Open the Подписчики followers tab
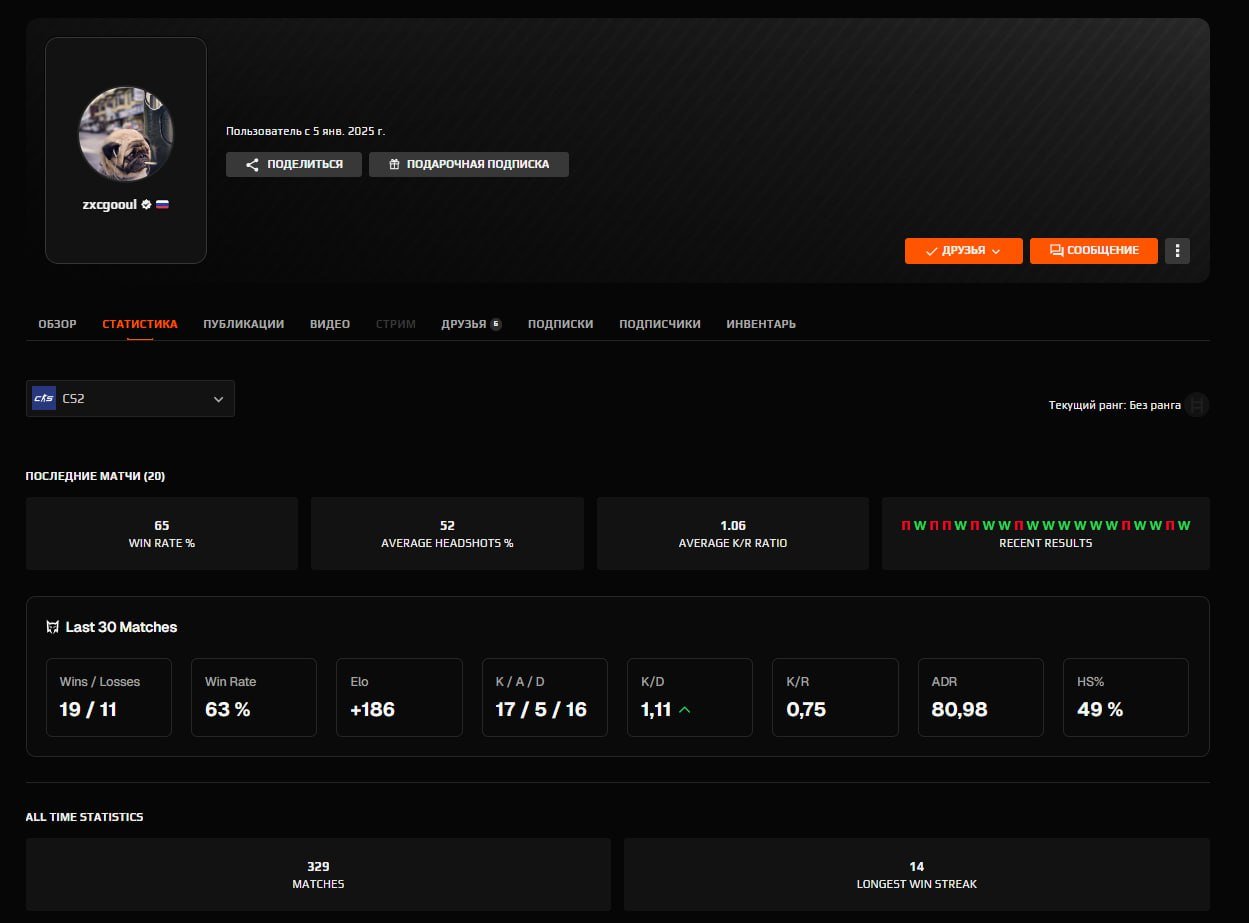The image size is (1249, 923). tap(659, 324)
